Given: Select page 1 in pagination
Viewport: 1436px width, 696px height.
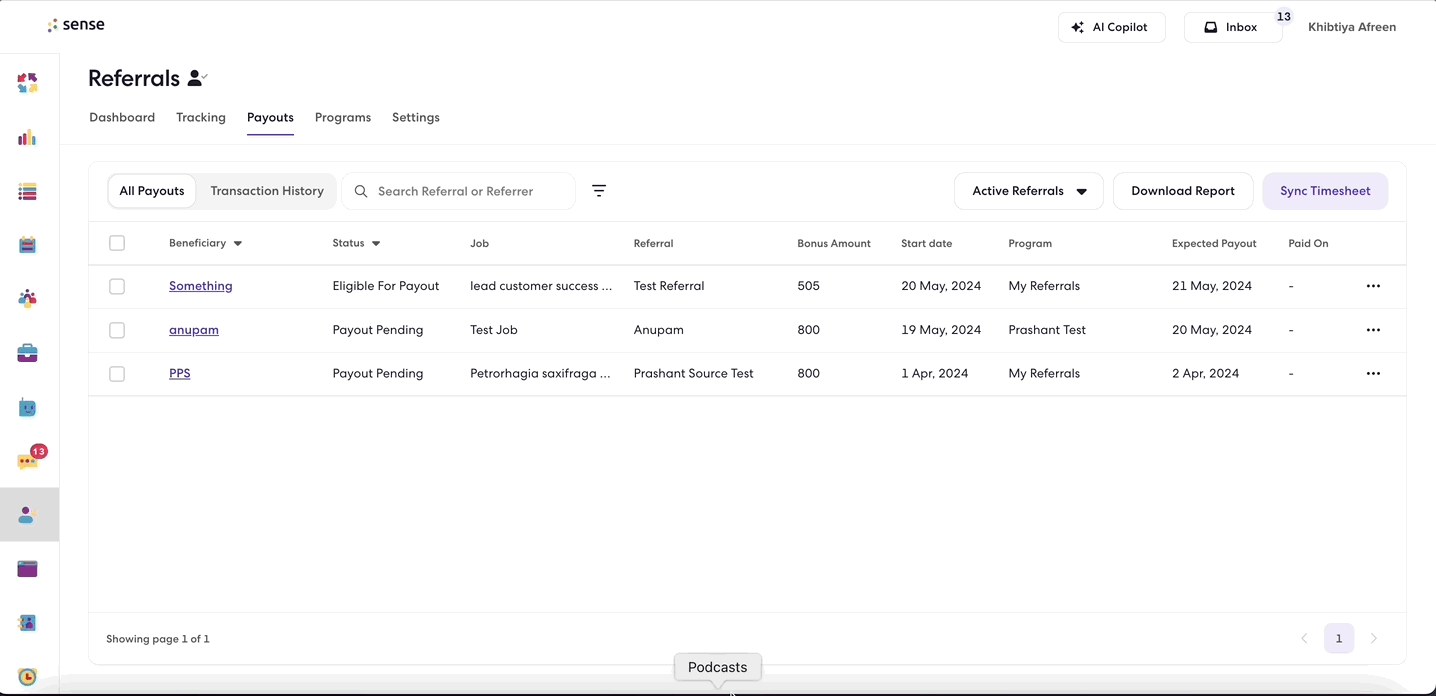Looking at the screenshot, I should point(1339,638).
